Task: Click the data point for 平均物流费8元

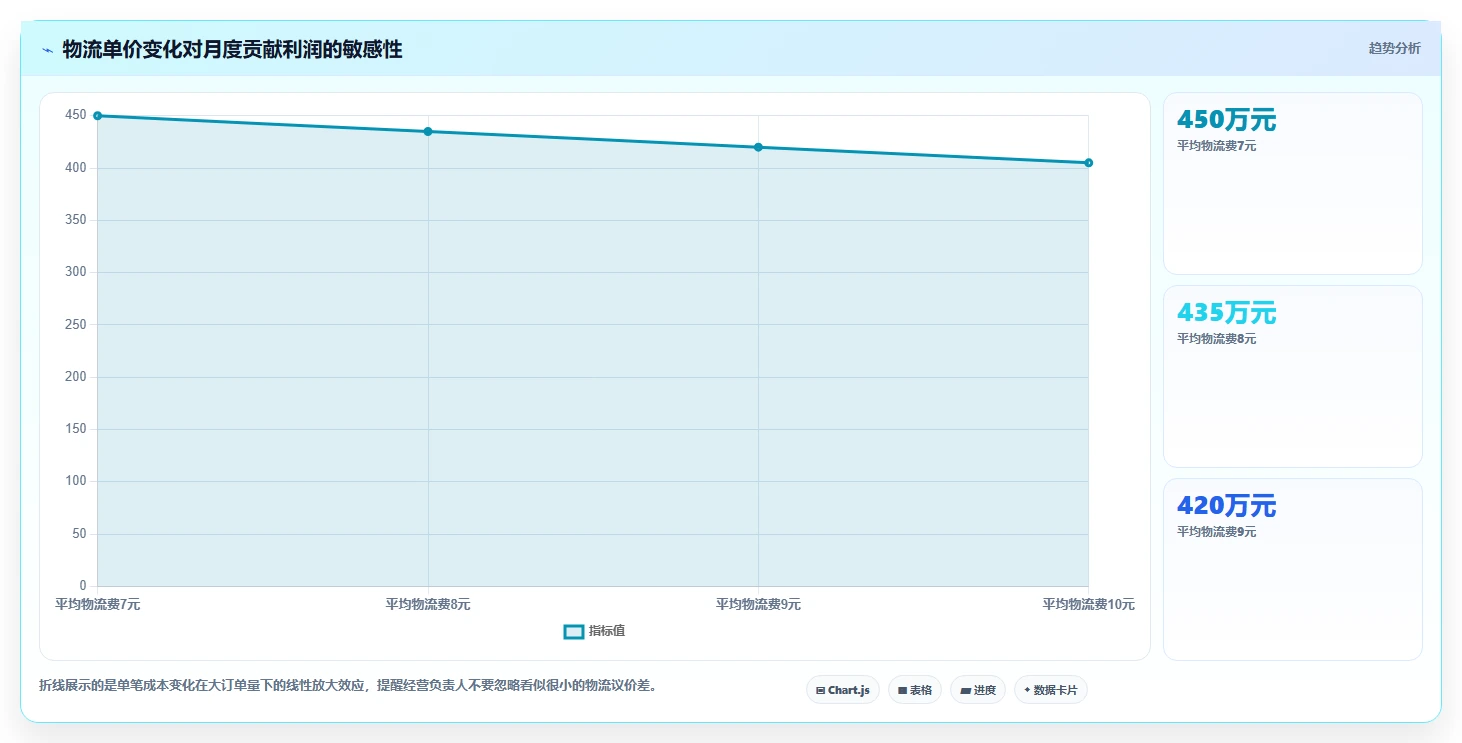Action: tap(428, 131)
